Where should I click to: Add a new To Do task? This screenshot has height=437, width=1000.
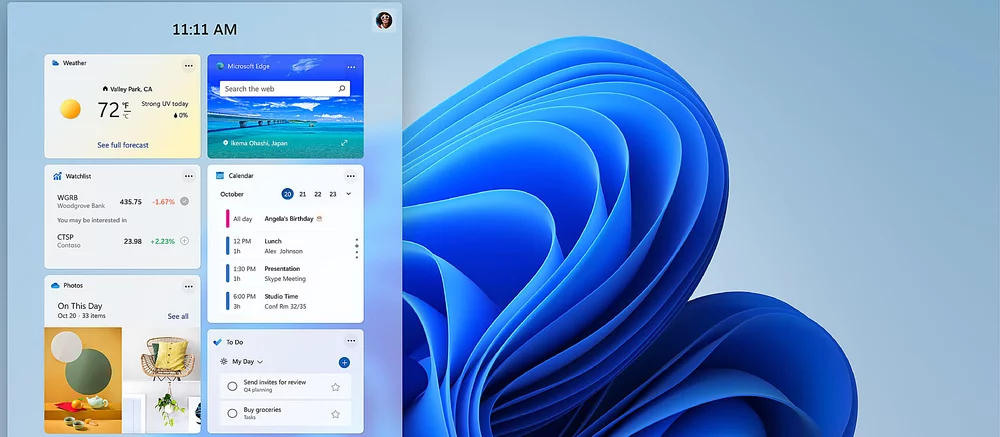(x=344, y=362)
